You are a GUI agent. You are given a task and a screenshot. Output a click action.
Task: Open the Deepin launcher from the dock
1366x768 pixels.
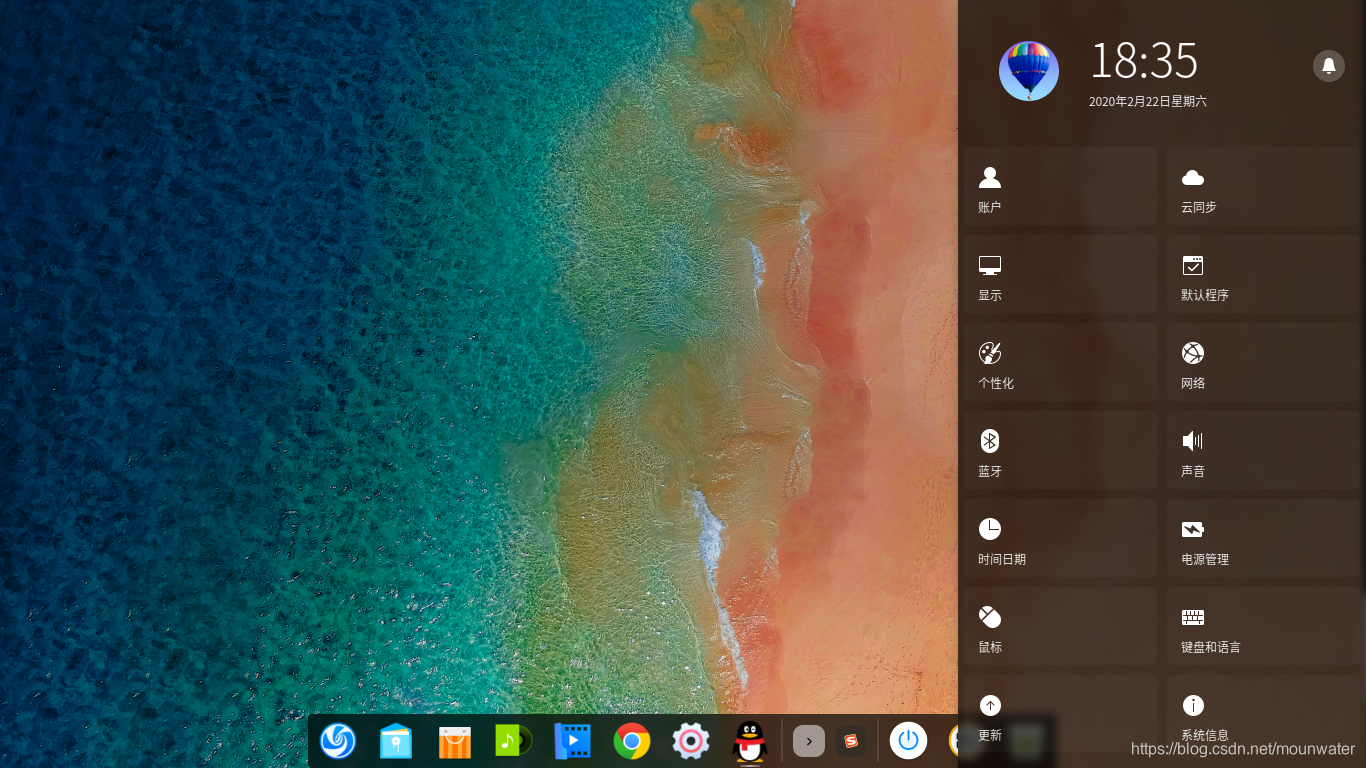pos(338,741)
